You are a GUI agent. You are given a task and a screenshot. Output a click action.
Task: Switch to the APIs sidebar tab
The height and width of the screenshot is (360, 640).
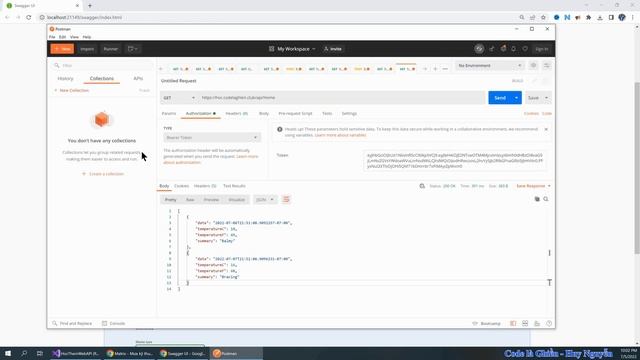(138, 78)
